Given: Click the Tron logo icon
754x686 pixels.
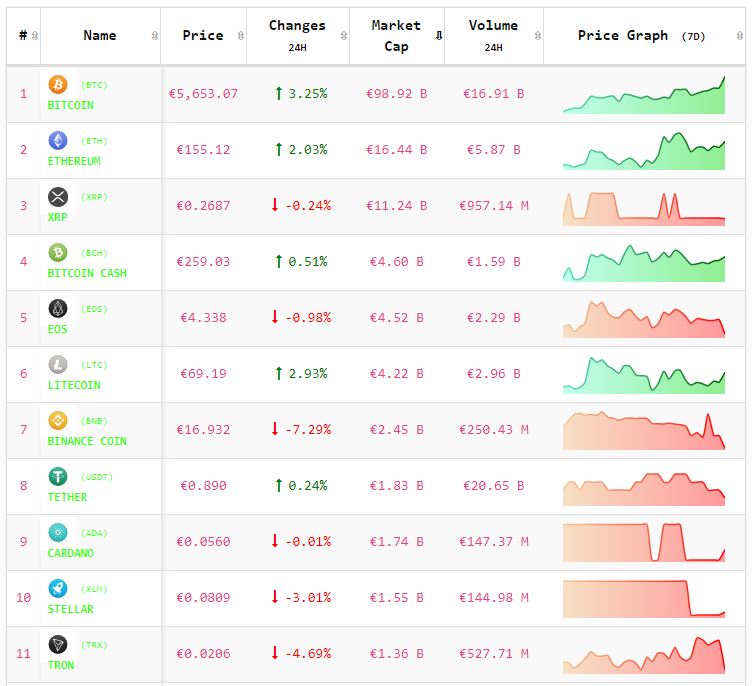Looking at the screenshot, I should coord(58,645).
